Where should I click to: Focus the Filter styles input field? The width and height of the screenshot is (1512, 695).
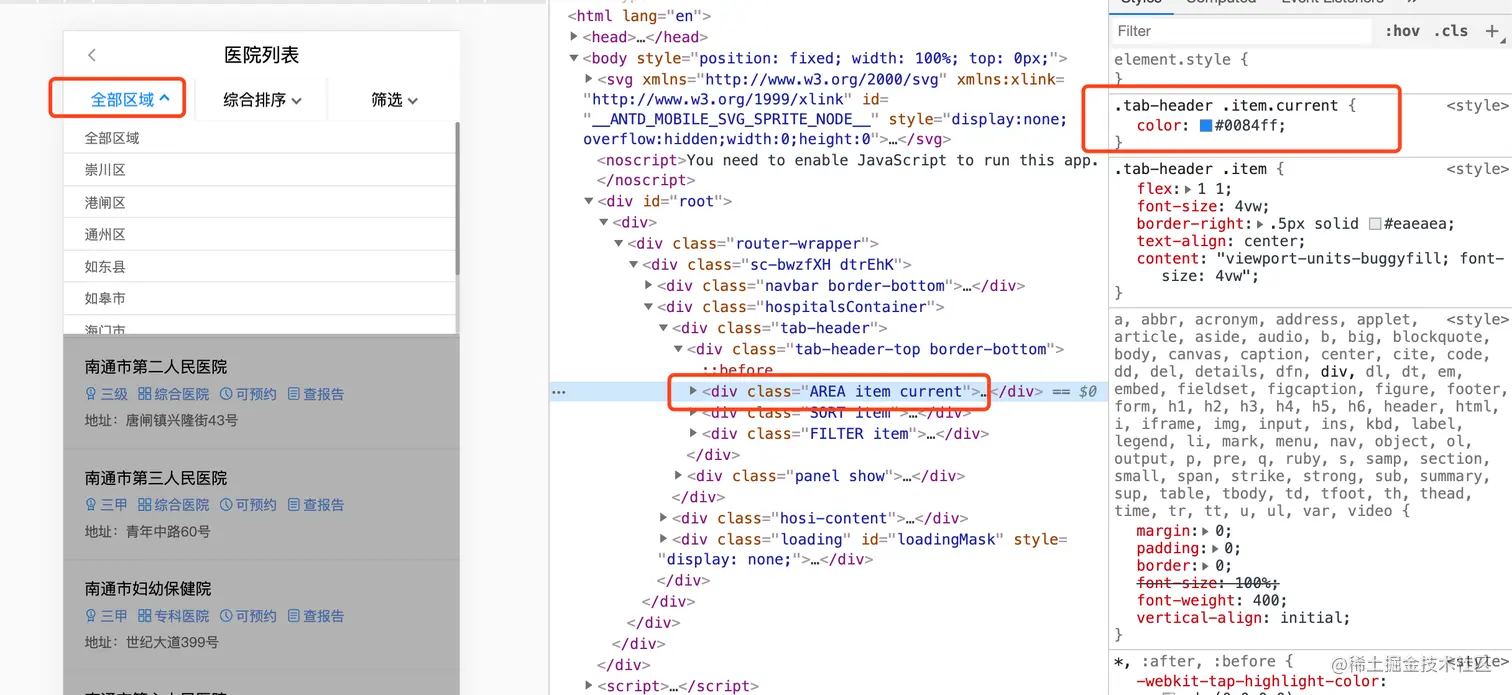(x=1240, y=31)
